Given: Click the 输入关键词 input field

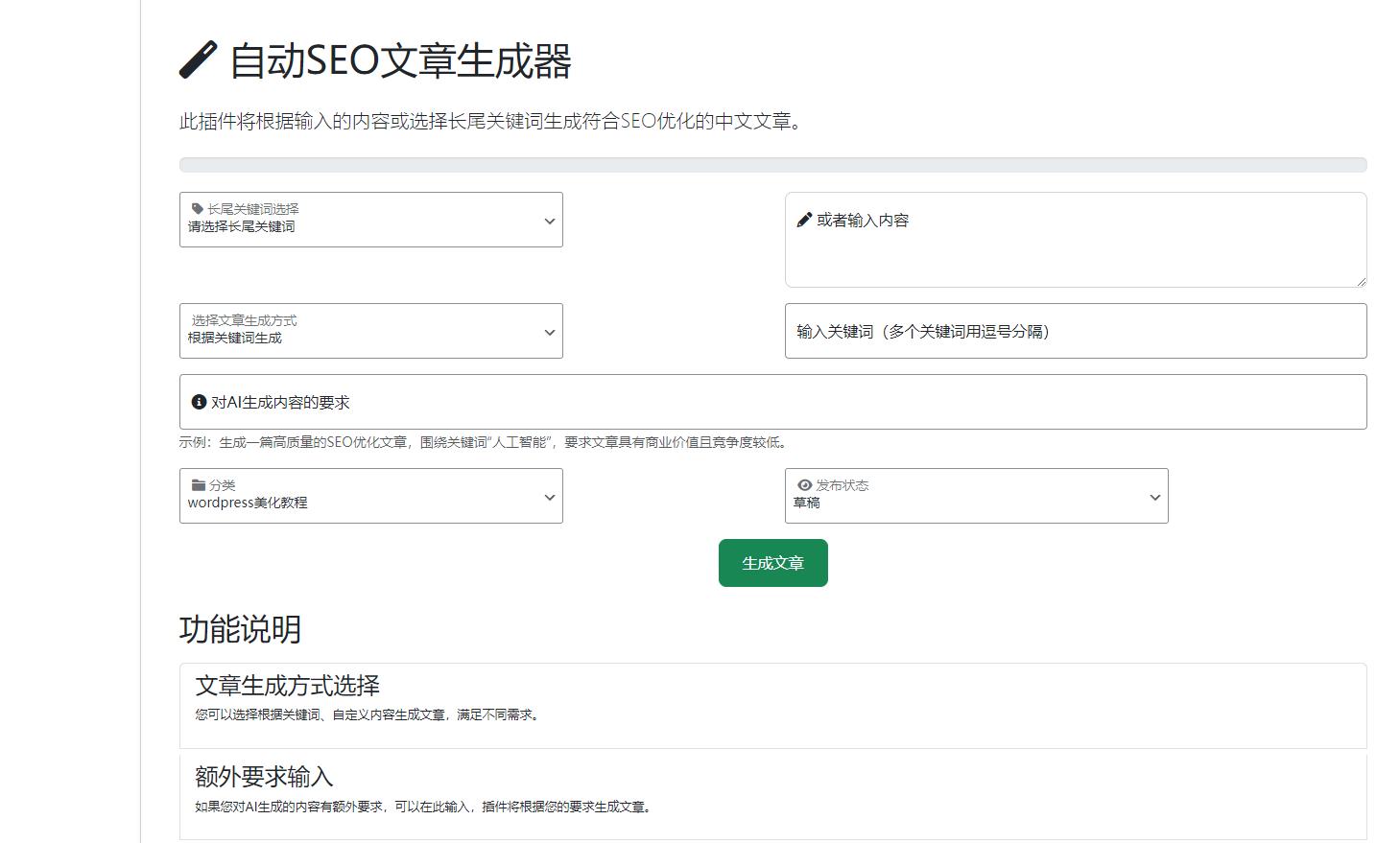Looking at the screenshot, I should [x=1075, y=330].
